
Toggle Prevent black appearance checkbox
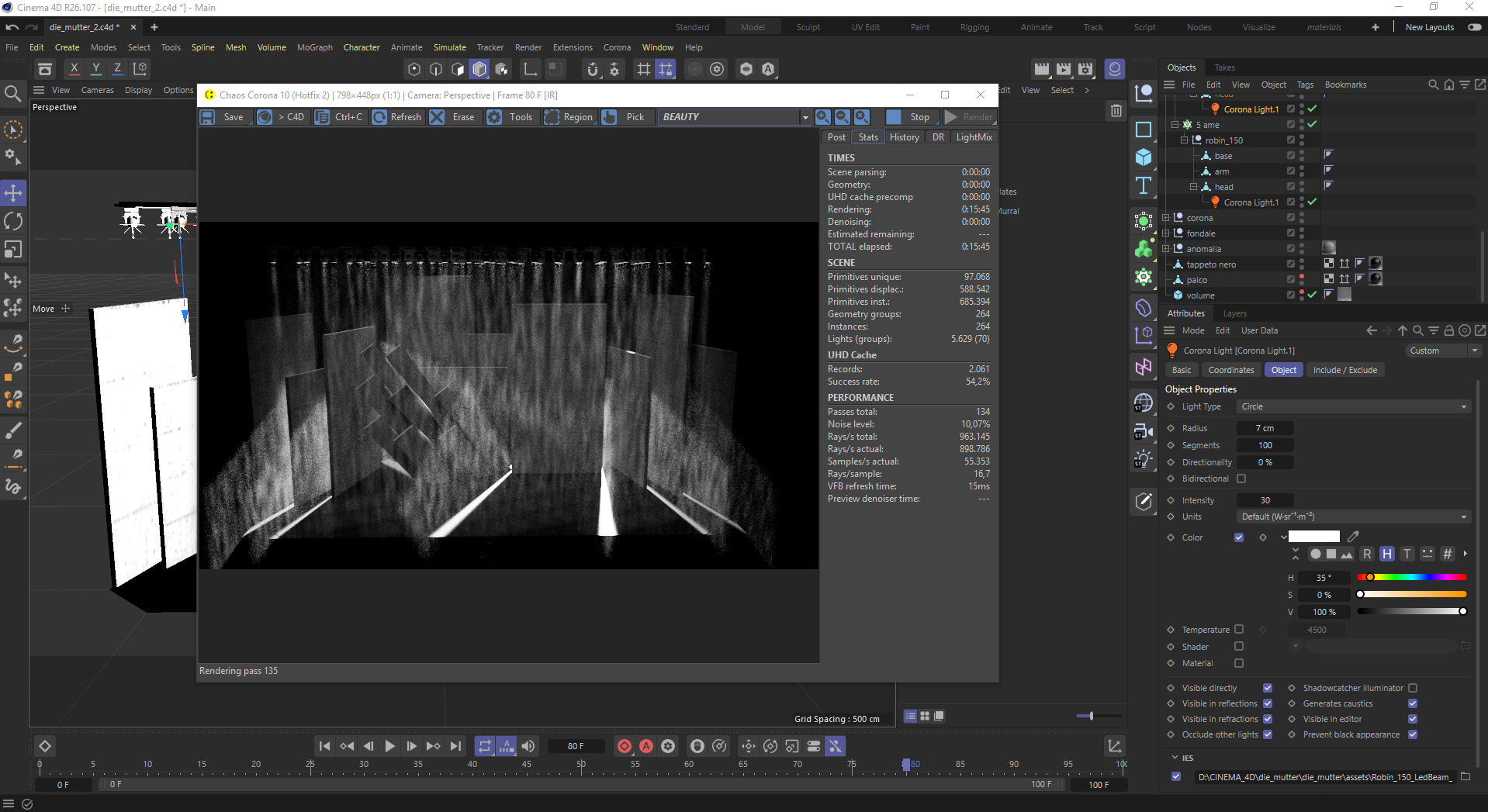(x=1413, y=734)
